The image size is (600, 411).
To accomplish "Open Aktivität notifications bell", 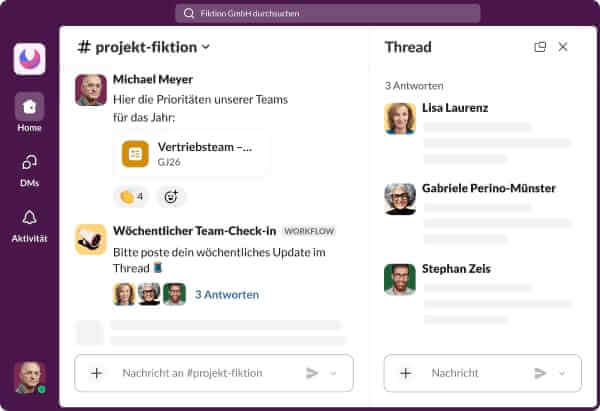I will 29,226.
